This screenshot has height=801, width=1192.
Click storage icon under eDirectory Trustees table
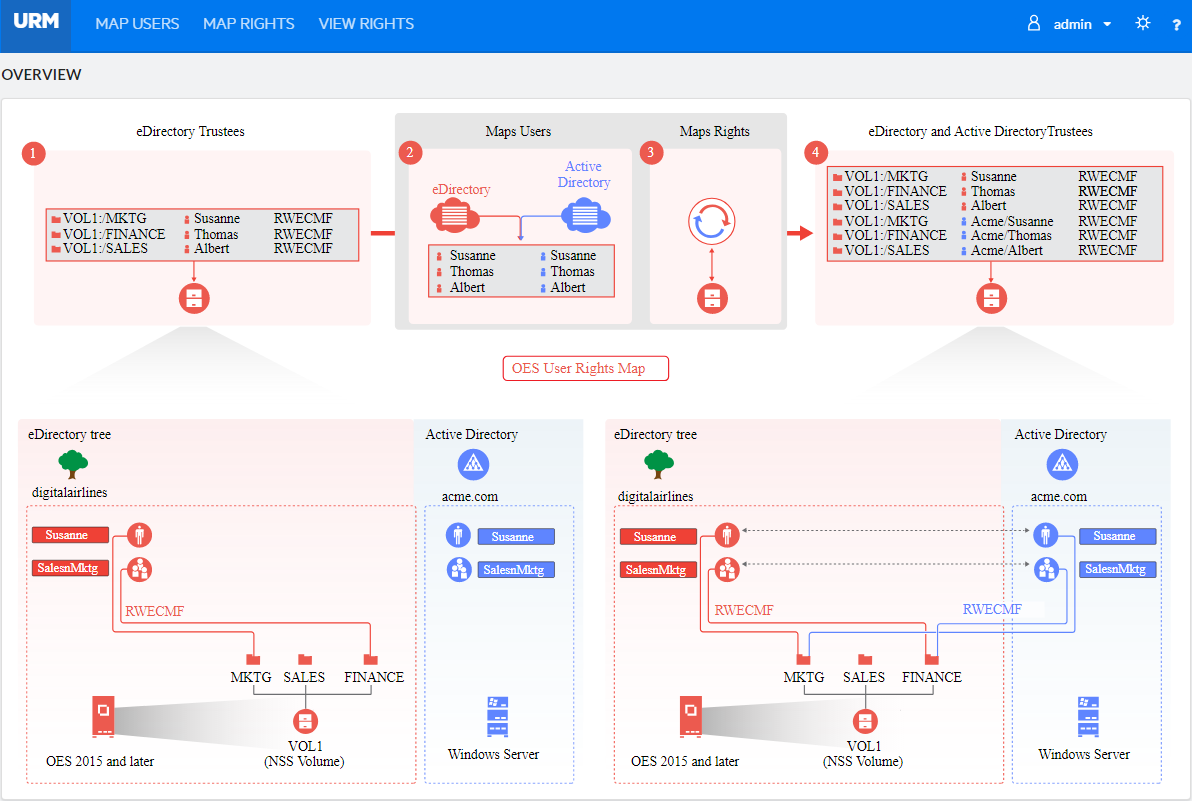(x=193, y=298)
